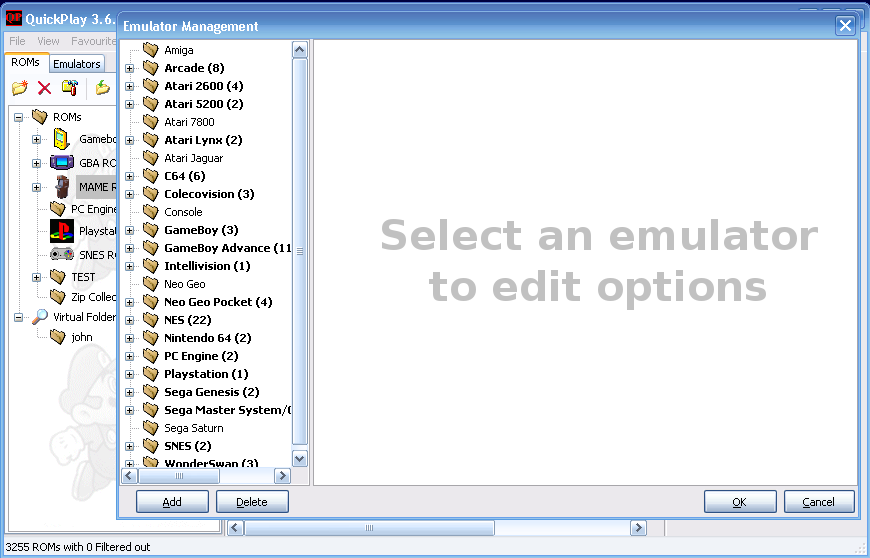The image size is (870, 558).
Task: Expand the Arcade (8) node
Action: click(129, 68)
